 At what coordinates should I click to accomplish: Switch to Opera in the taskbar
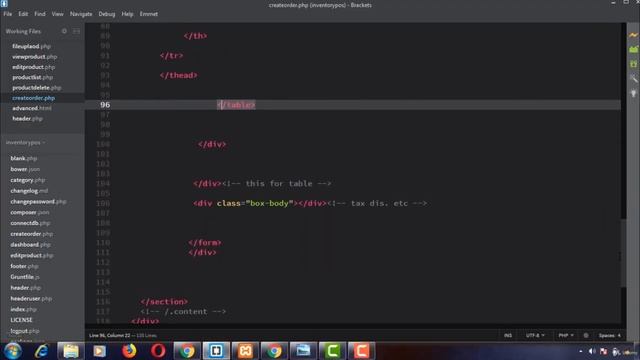click(158, 351)
